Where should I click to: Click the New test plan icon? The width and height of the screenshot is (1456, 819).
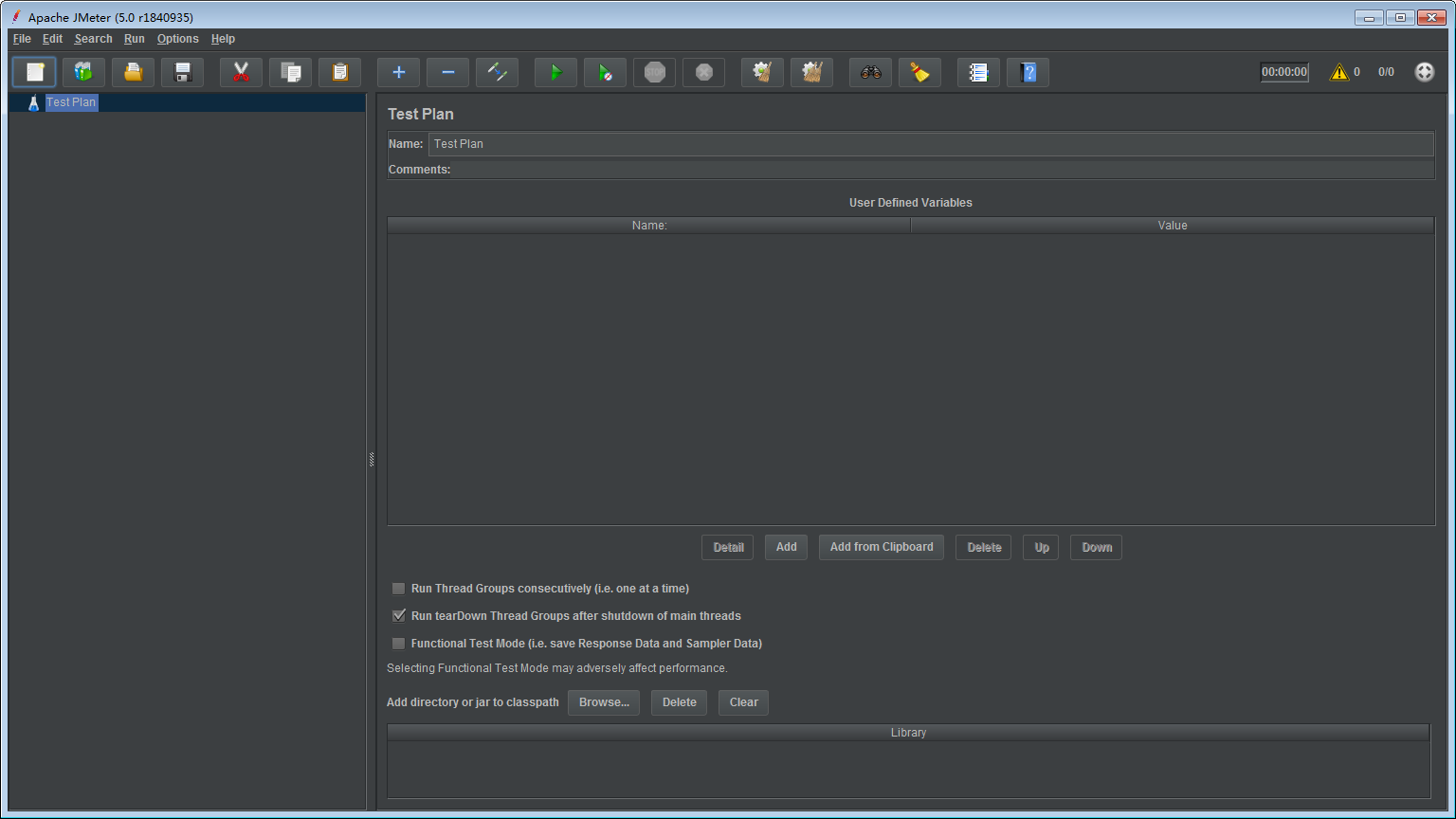(x=34, y=72)
